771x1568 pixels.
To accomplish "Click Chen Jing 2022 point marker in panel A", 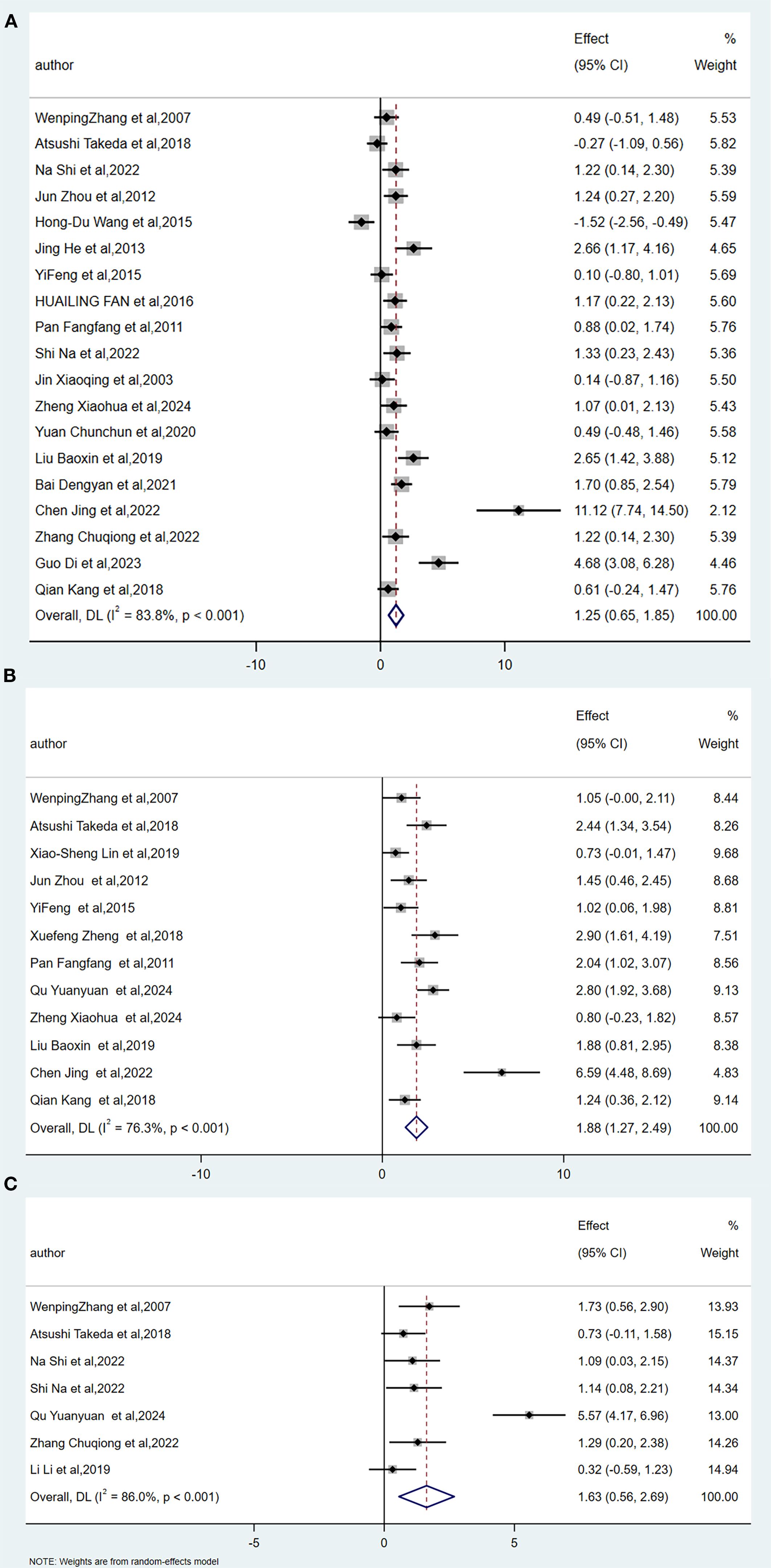I will (519, 511).
